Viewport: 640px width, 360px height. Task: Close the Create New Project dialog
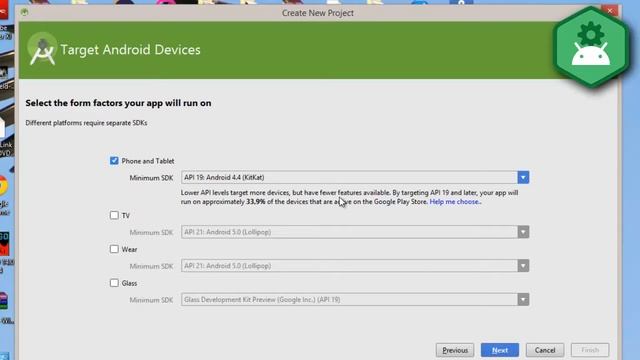[610, 11]
